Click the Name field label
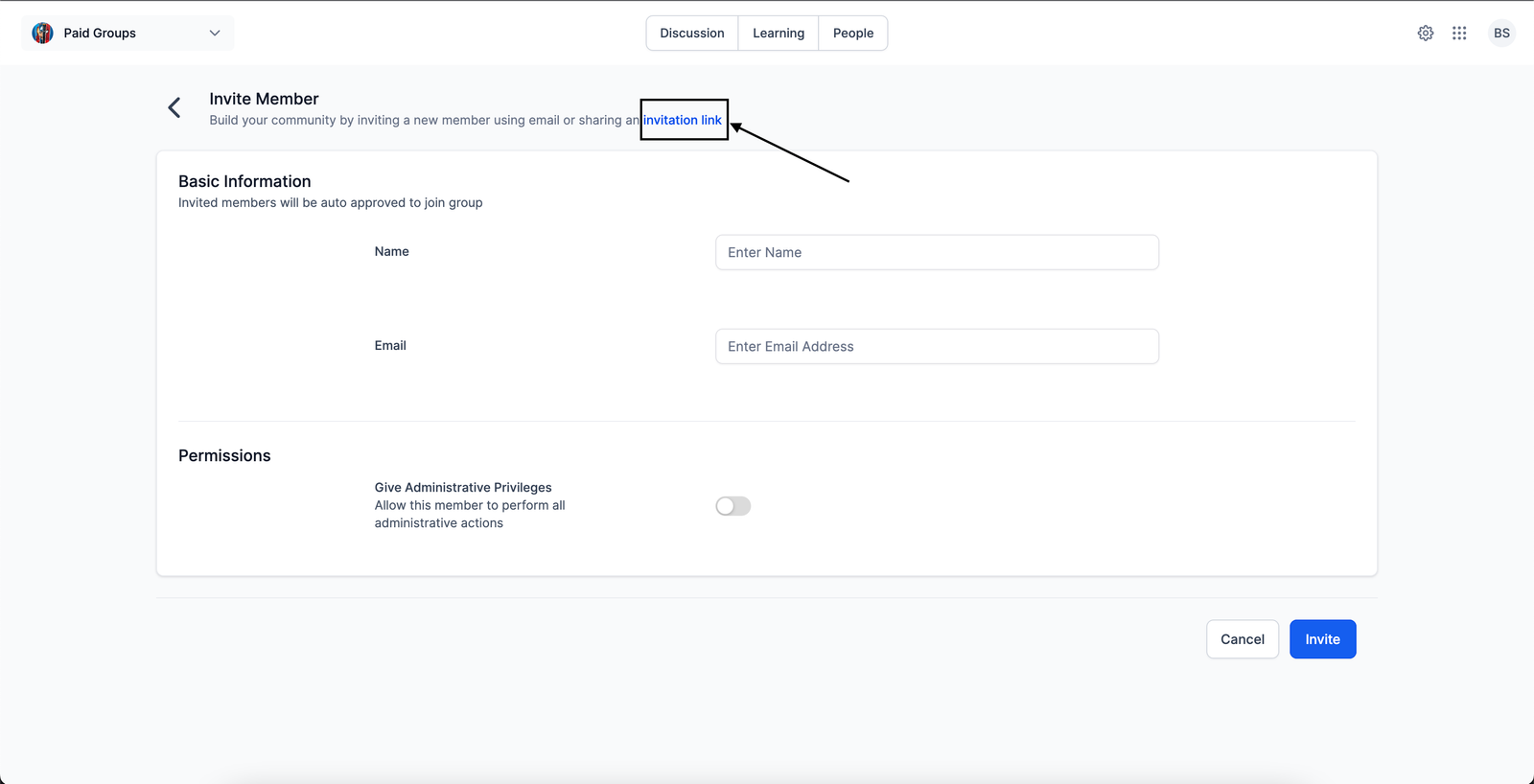1534x784 pixels. click(391, 252)
